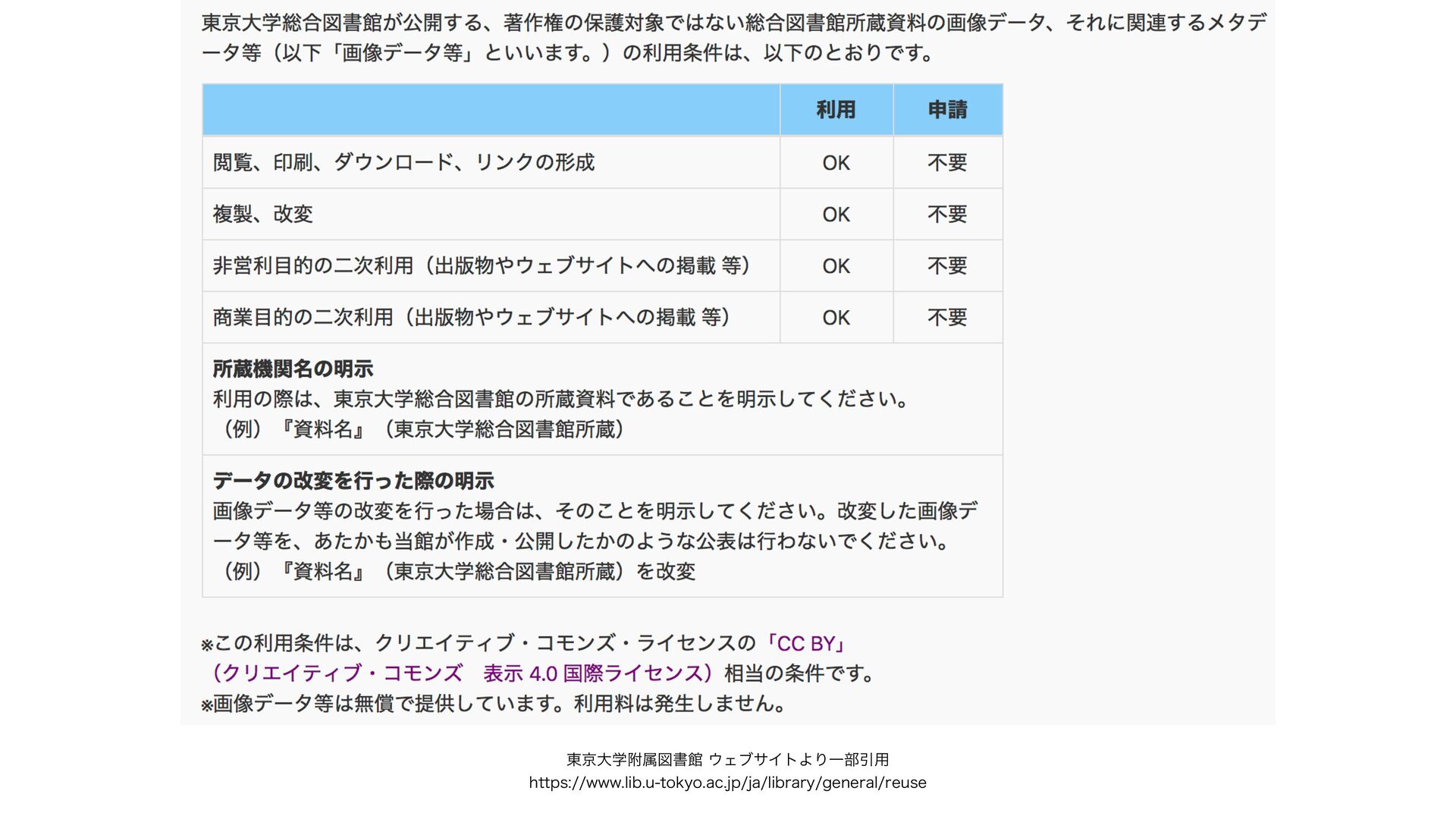Click the 複製、改変 row label
1456x819 pixels.
pos(262,214)
